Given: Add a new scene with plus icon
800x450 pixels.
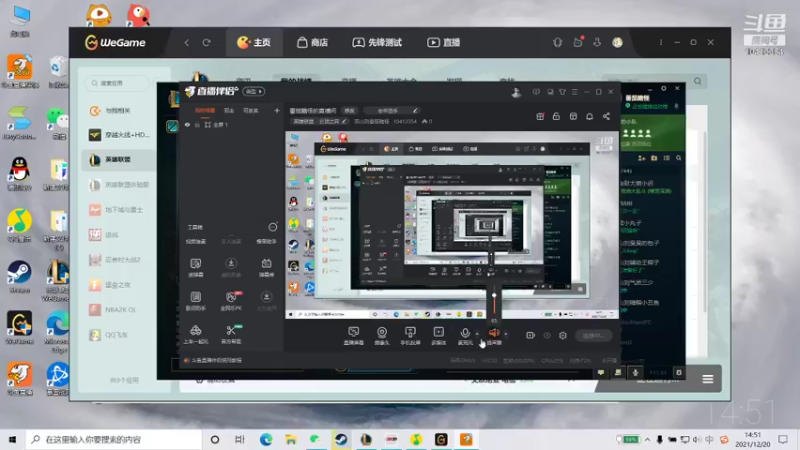Looking at the screenshot, I should coord(277,110).
